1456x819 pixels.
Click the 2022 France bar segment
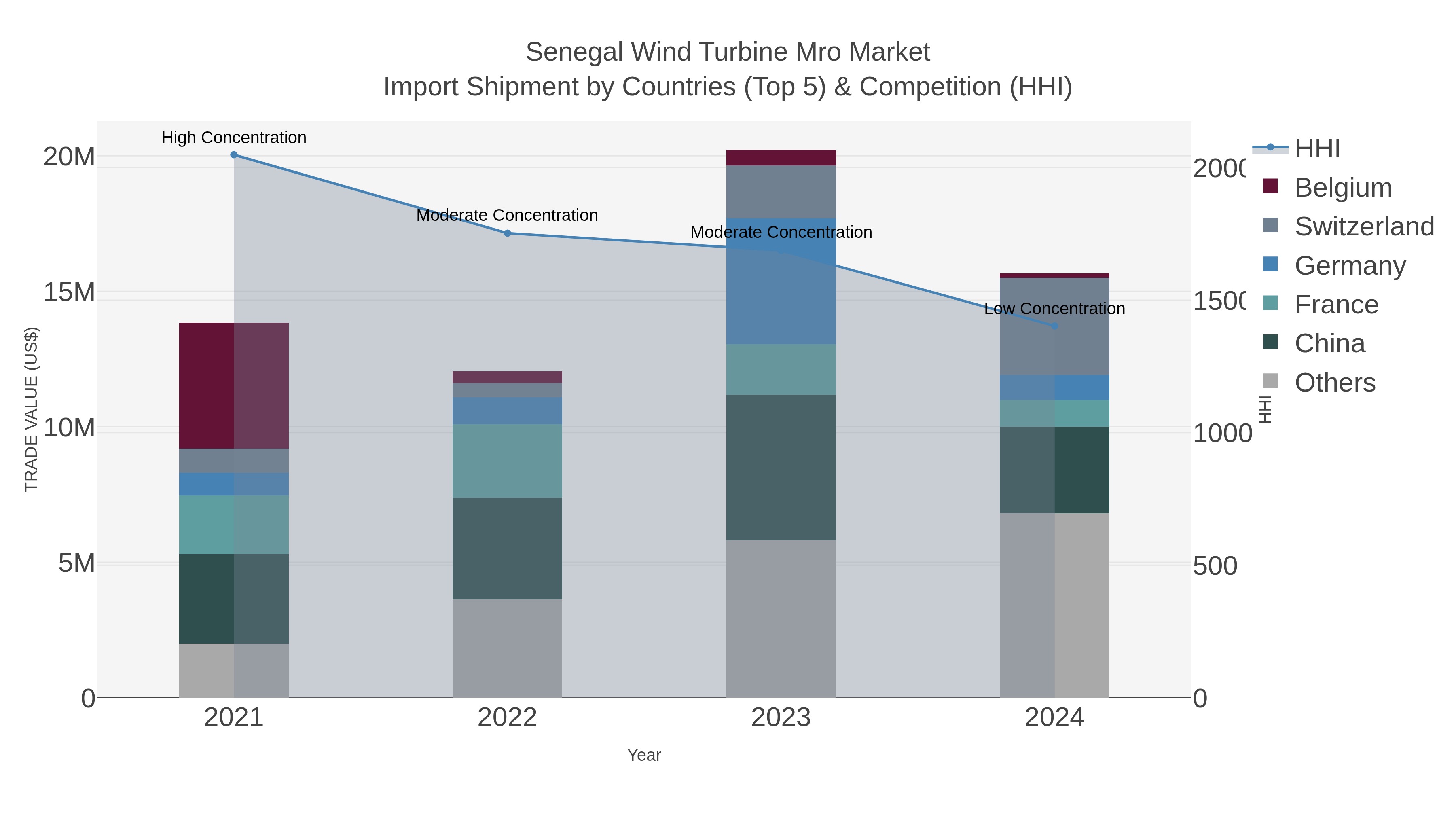coord(508,461)
